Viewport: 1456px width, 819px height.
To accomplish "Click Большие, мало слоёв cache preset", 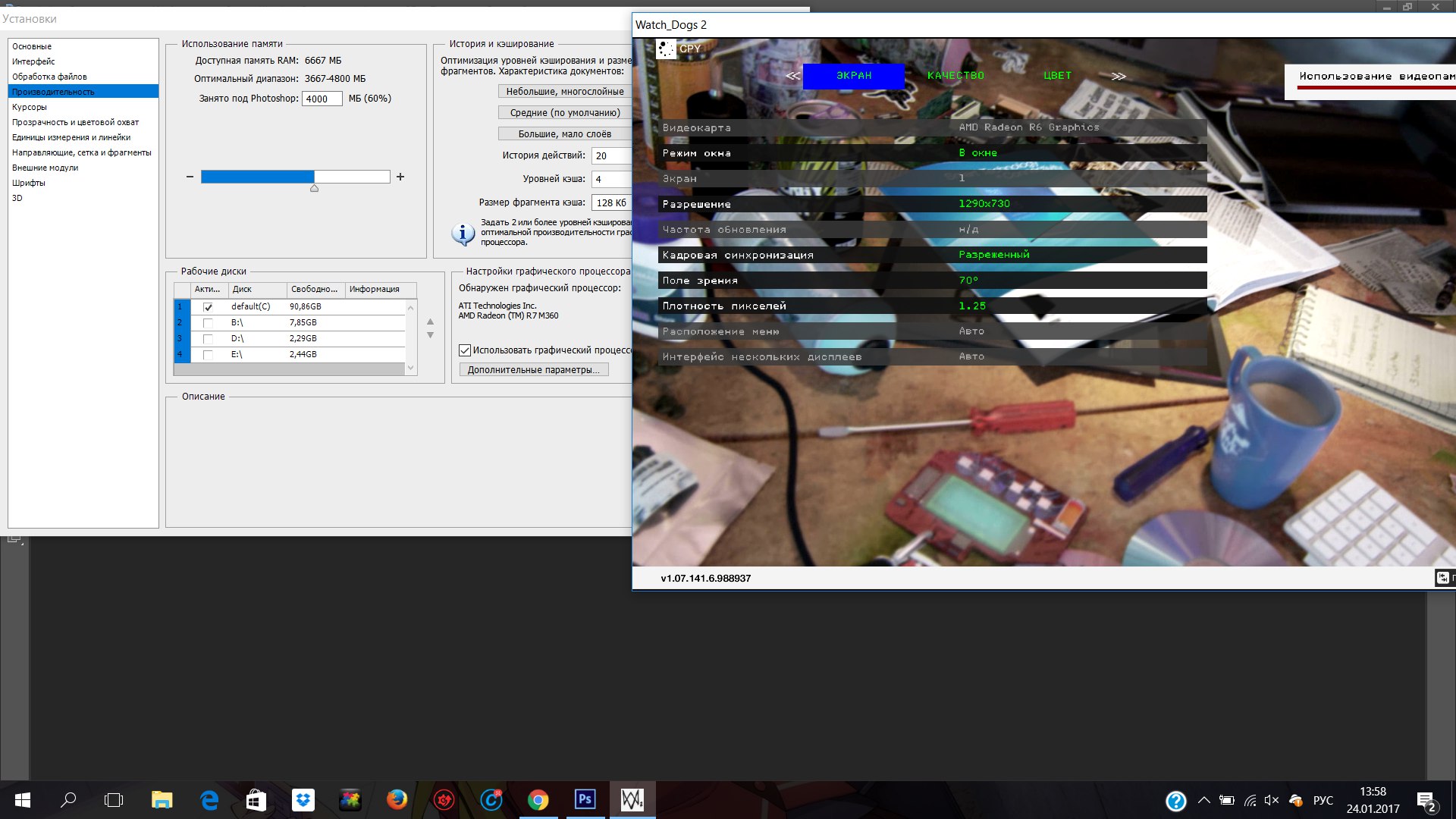I will click(565, 134).
